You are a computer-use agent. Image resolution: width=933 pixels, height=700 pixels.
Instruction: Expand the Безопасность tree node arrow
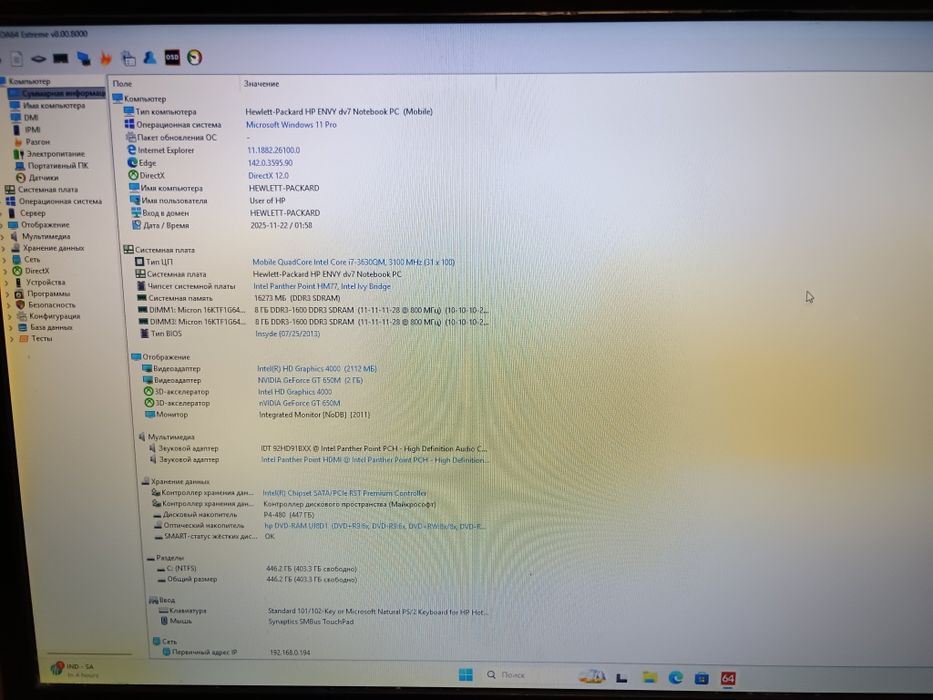coord(8,305)
